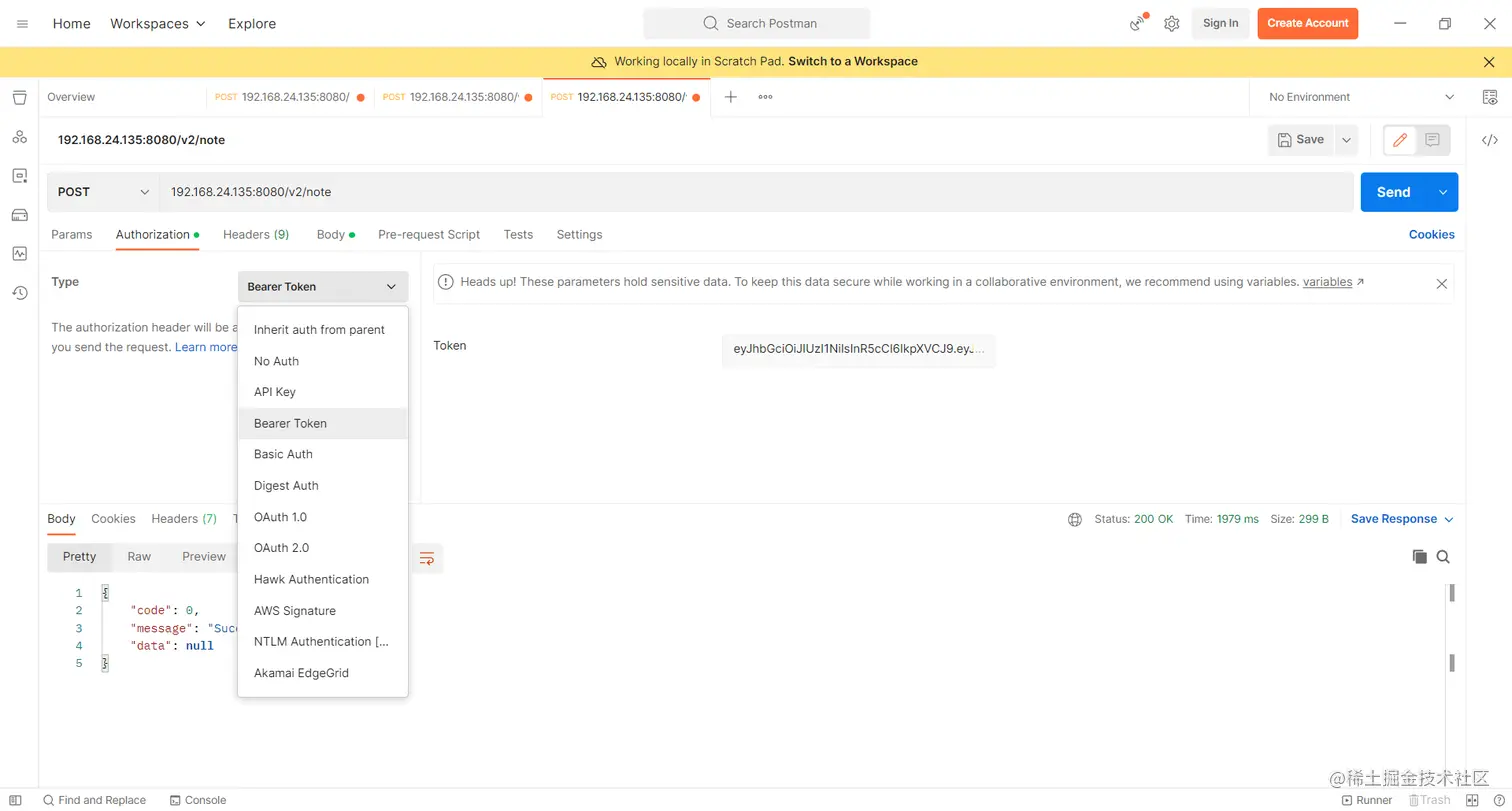
Task: Open the code snippet icon
Action: (1490, 140)
